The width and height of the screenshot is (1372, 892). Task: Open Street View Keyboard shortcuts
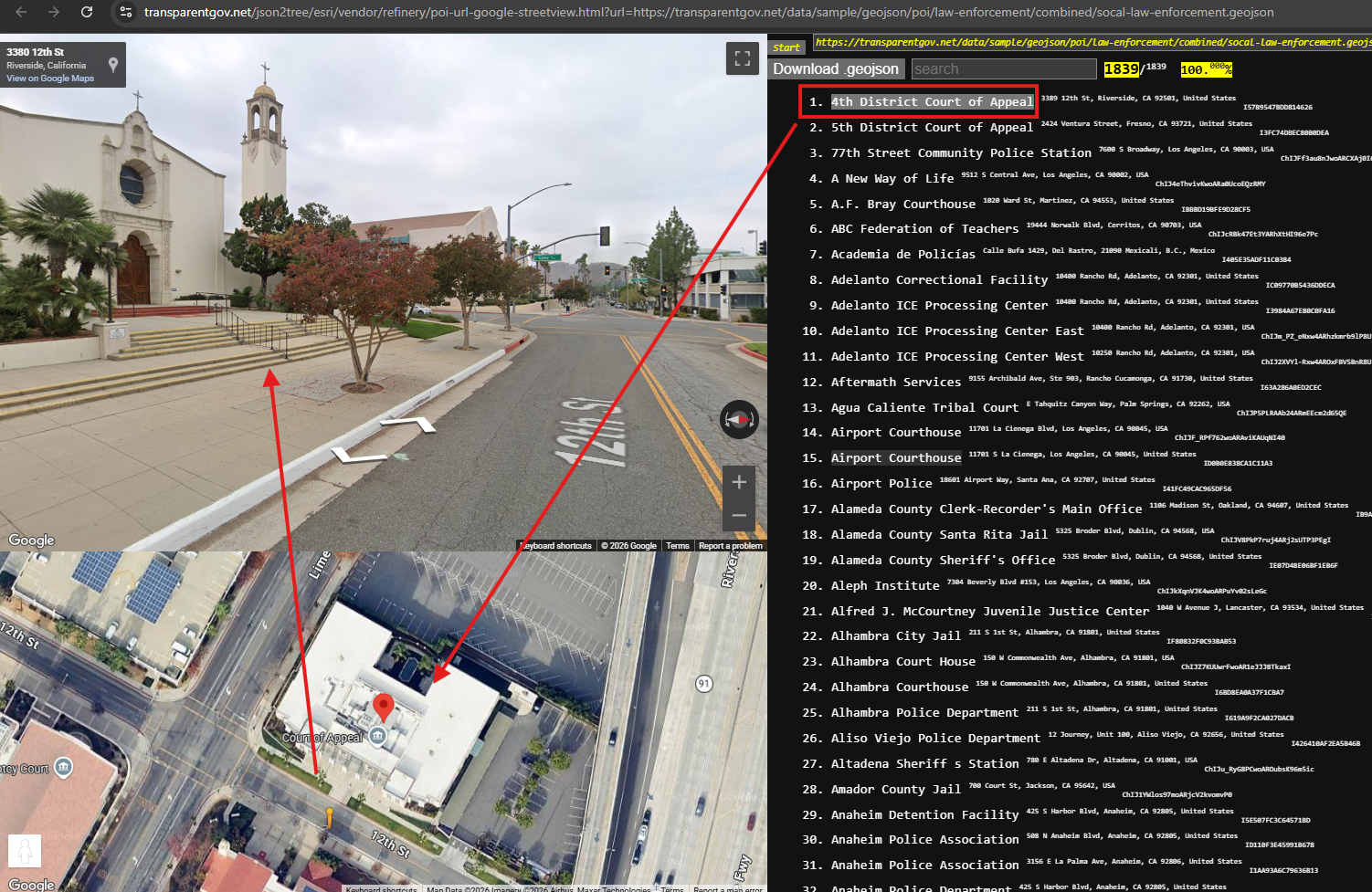(556, 546)
